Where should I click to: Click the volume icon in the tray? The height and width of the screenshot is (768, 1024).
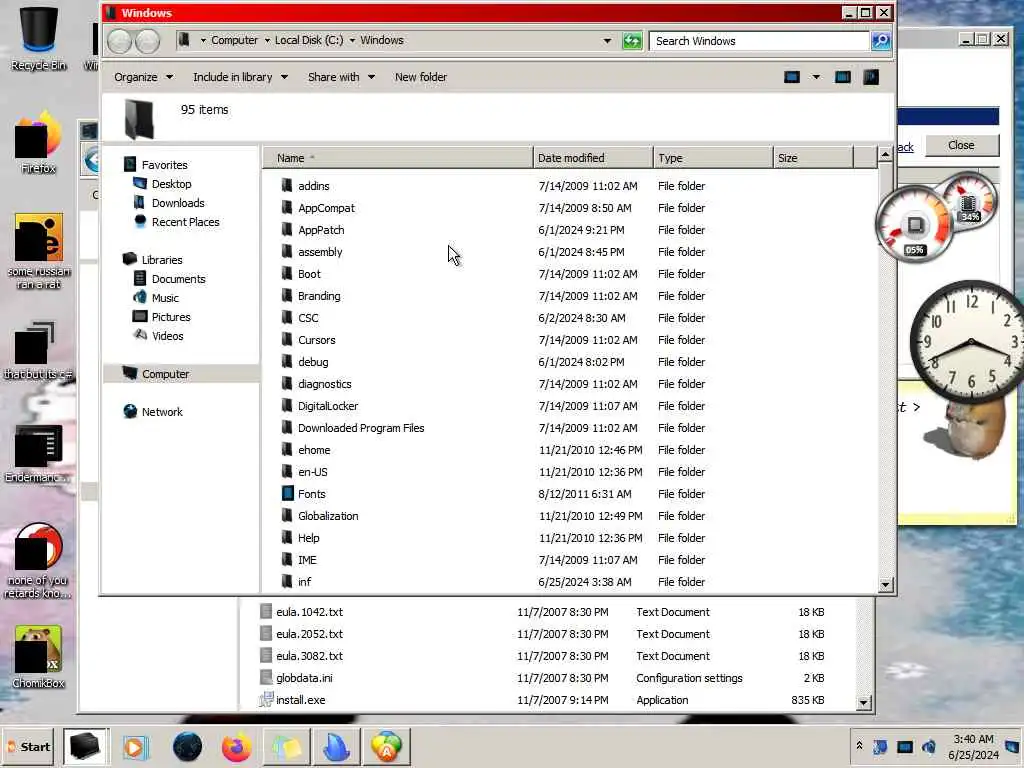[929, 746]
